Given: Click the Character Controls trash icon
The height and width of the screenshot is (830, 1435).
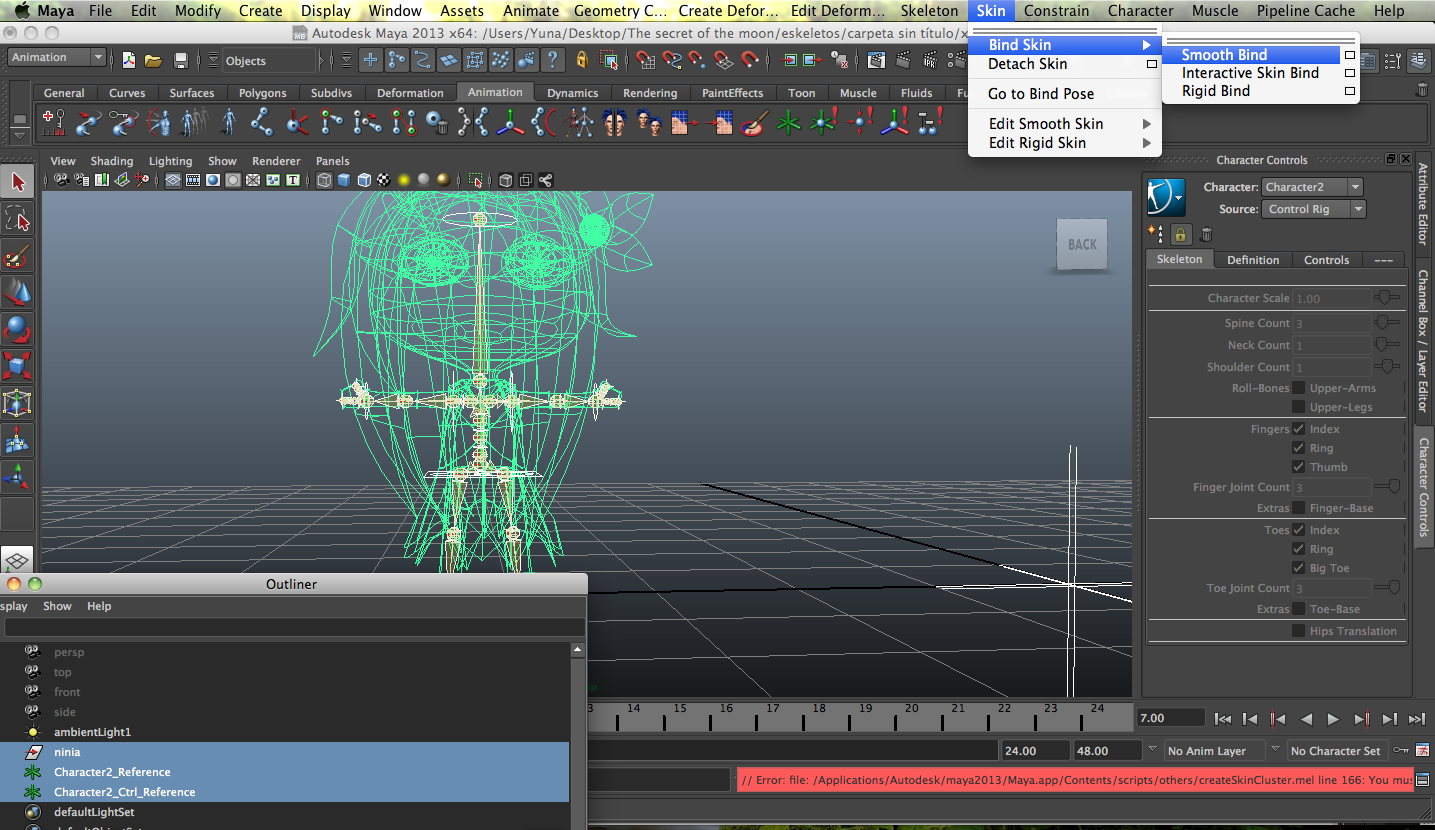Looking at the screenshot, I should pyautogui.click(x=1206, y=234).
